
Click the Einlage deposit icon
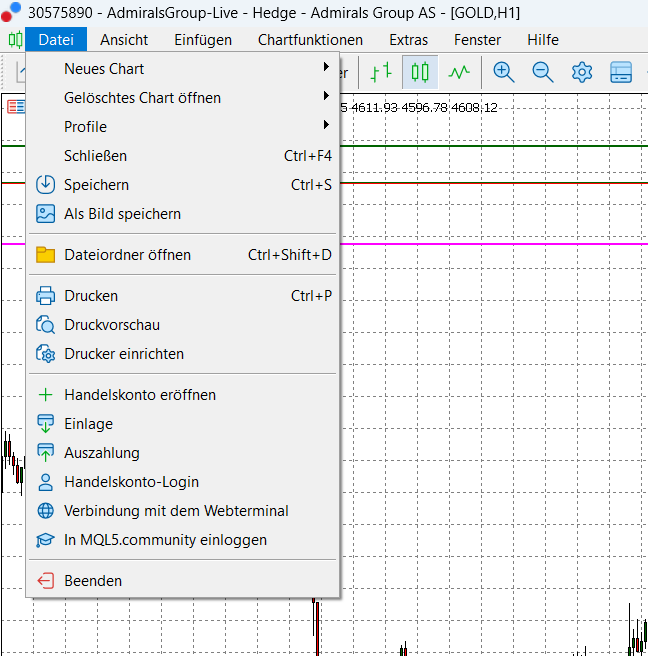(x=45, y=424)
